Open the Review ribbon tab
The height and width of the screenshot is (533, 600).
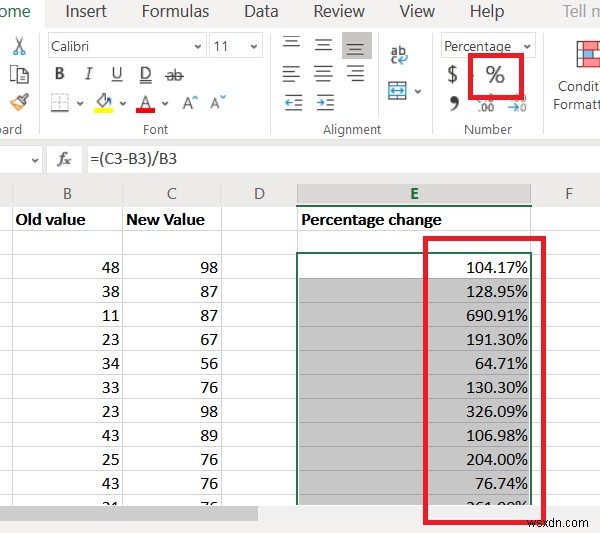coord(339,11)
